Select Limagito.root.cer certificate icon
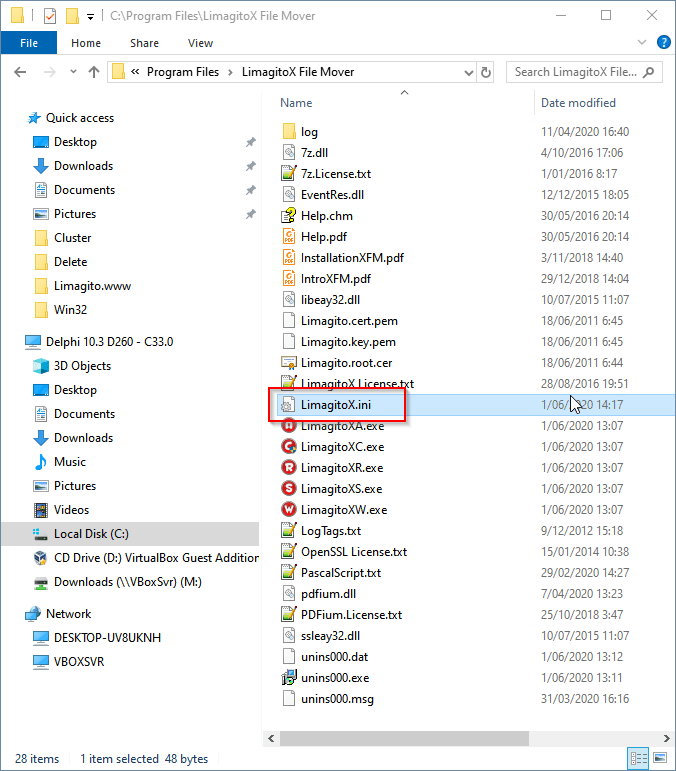This screenshot has width=676, height=771. tap(289, 363)
